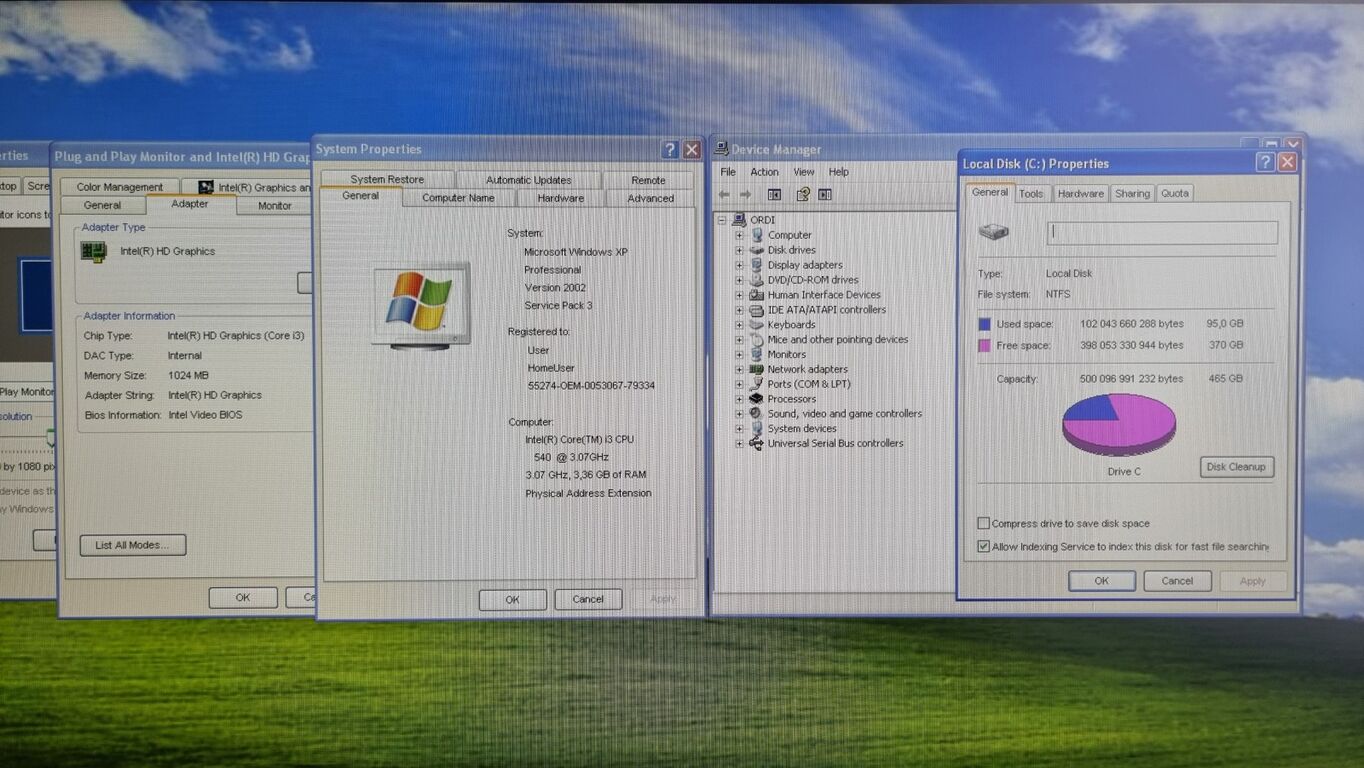Switch to System Restore tab
The image size is (1364, 768).
pos(387,180)
